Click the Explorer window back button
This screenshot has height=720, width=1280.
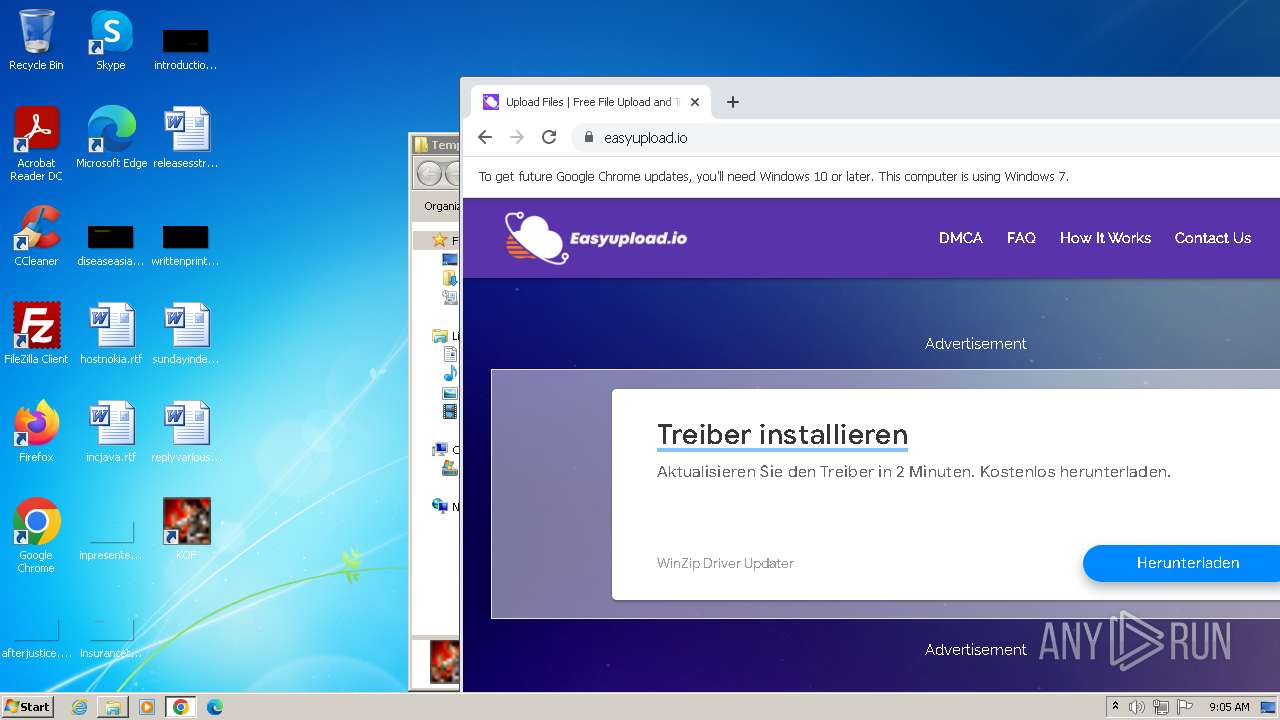click(430, 174)
